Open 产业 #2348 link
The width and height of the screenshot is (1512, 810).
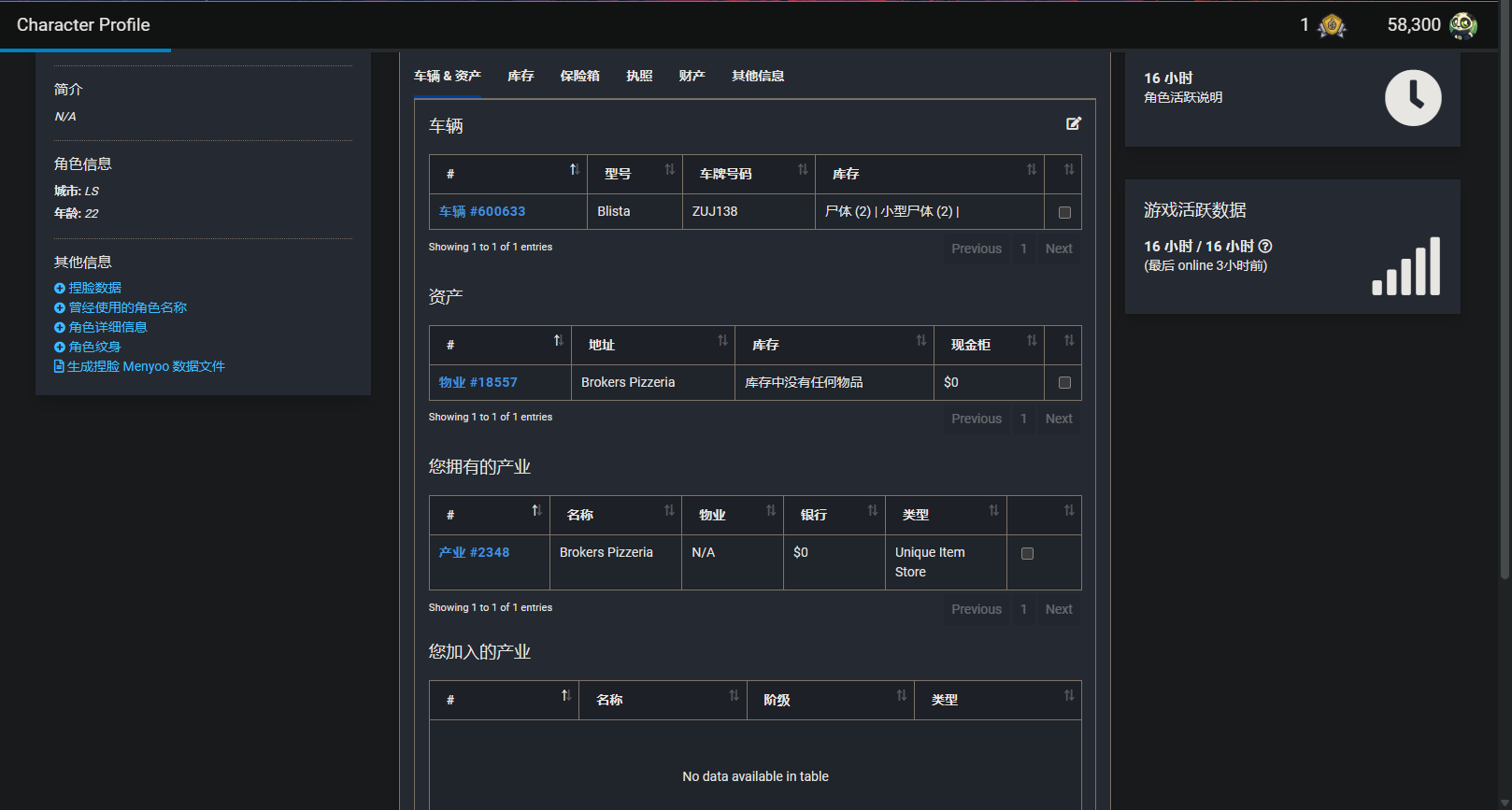[x=475, y=552]
